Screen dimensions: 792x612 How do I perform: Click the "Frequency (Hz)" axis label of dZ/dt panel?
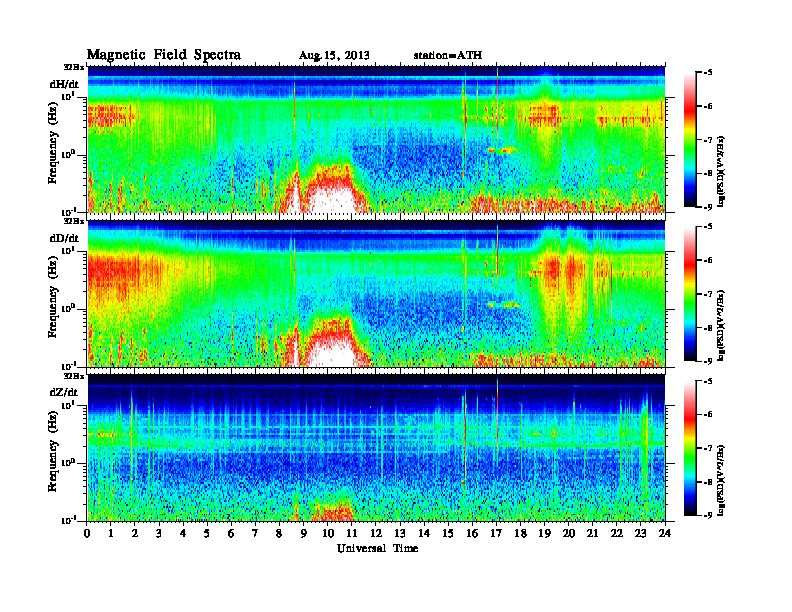pos(53,453)
